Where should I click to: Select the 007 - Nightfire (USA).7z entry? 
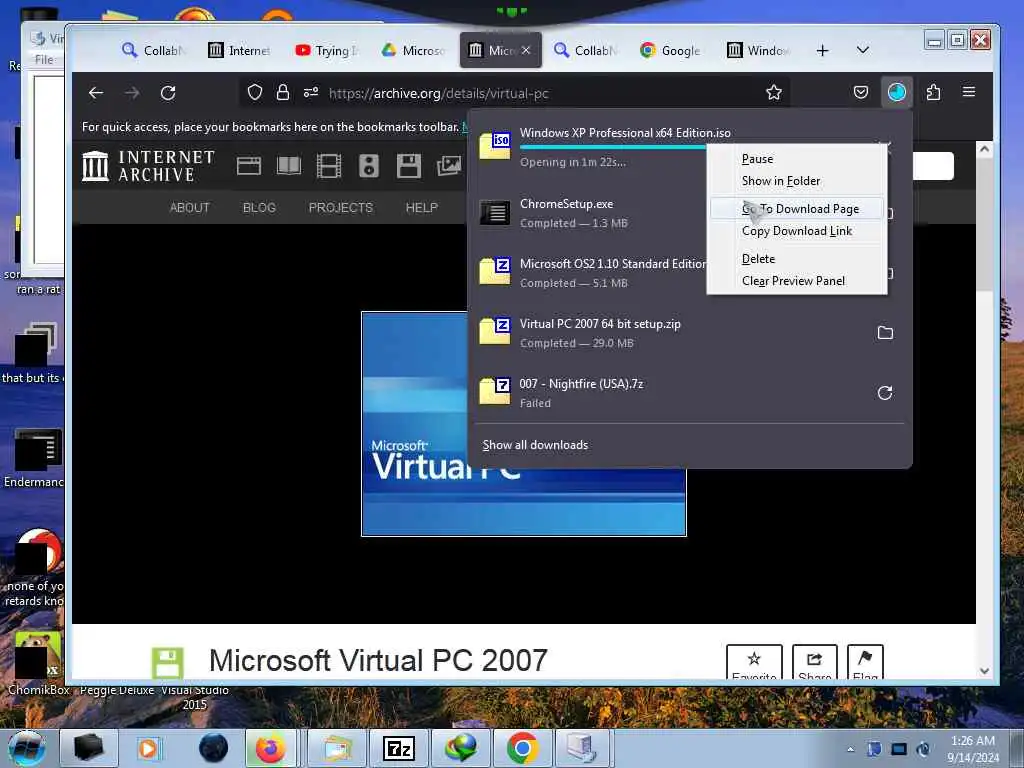point(671,393)
